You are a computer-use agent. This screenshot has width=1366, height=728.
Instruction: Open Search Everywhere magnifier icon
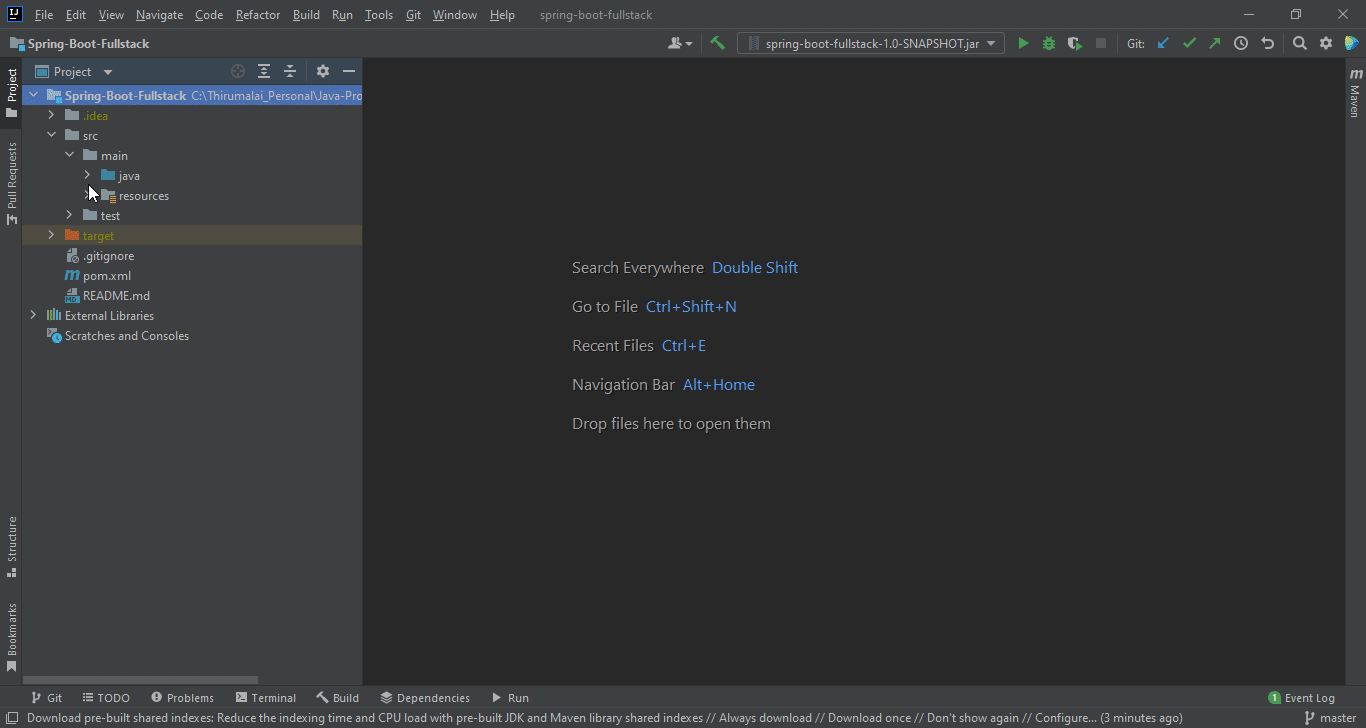pos(1300,43)
